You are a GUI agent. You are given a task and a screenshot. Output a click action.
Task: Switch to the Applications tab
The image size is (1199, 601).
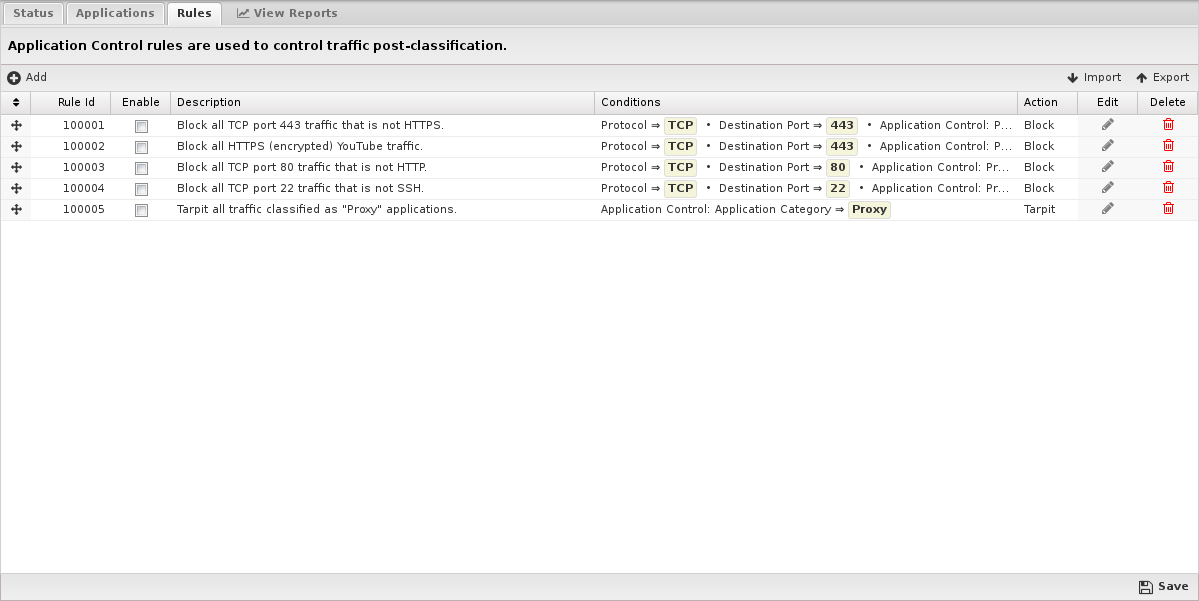[115, 13]
